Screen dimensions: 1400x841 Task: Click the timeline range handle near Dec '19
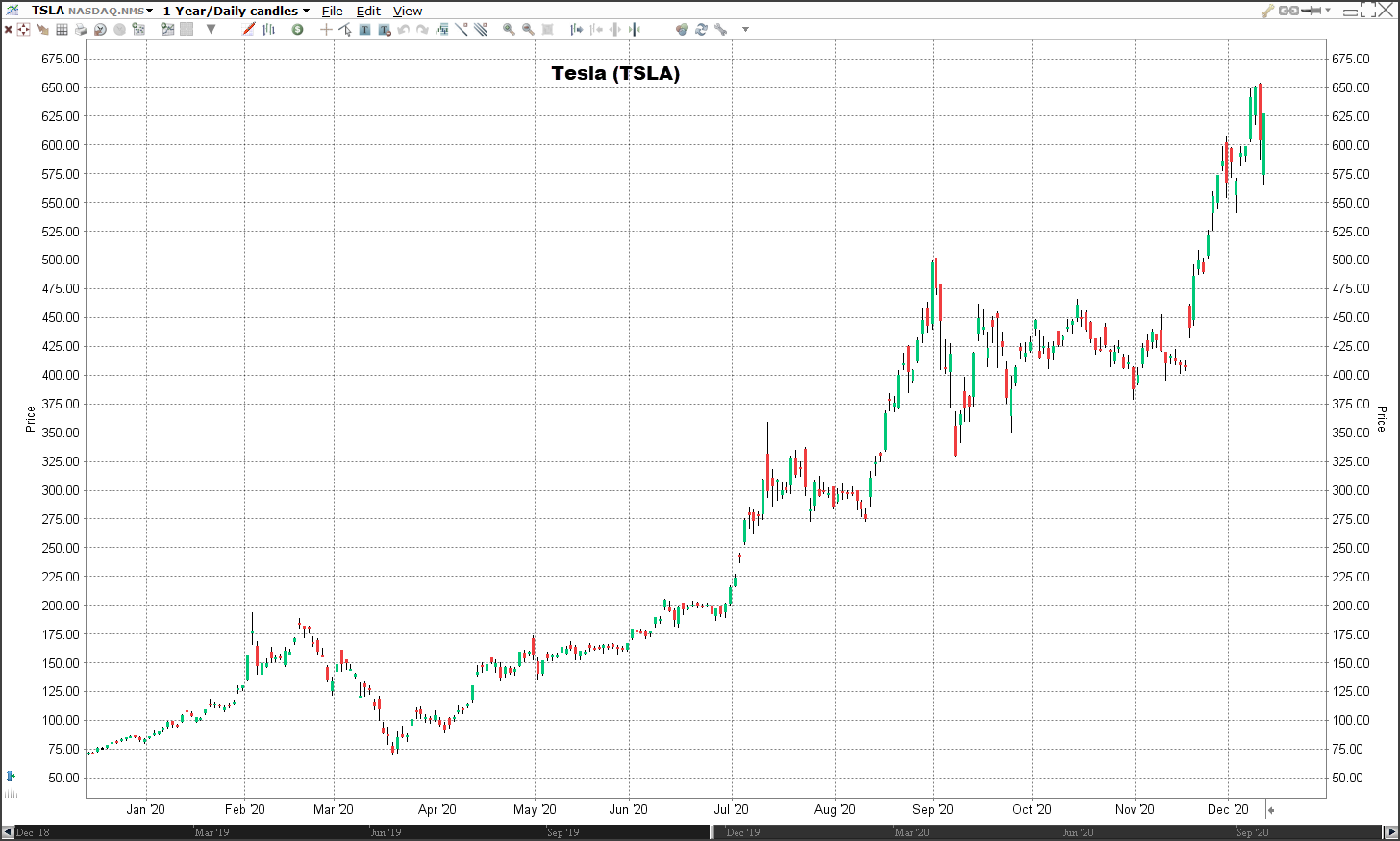[x=713, y=832]
